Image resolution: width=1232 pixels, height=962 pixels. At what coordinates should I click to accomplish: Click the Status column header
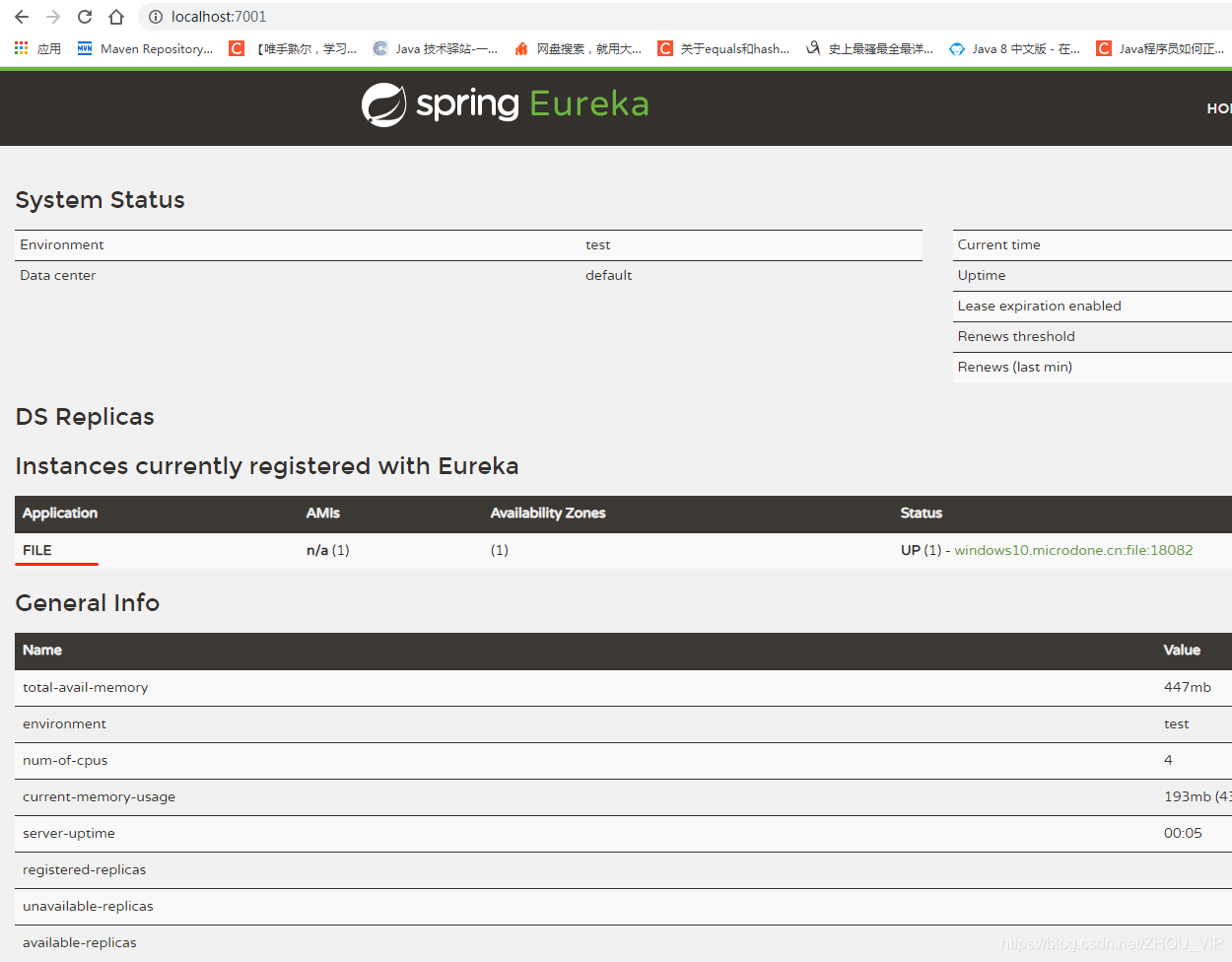pyautogui.click(x=922, y=513)
